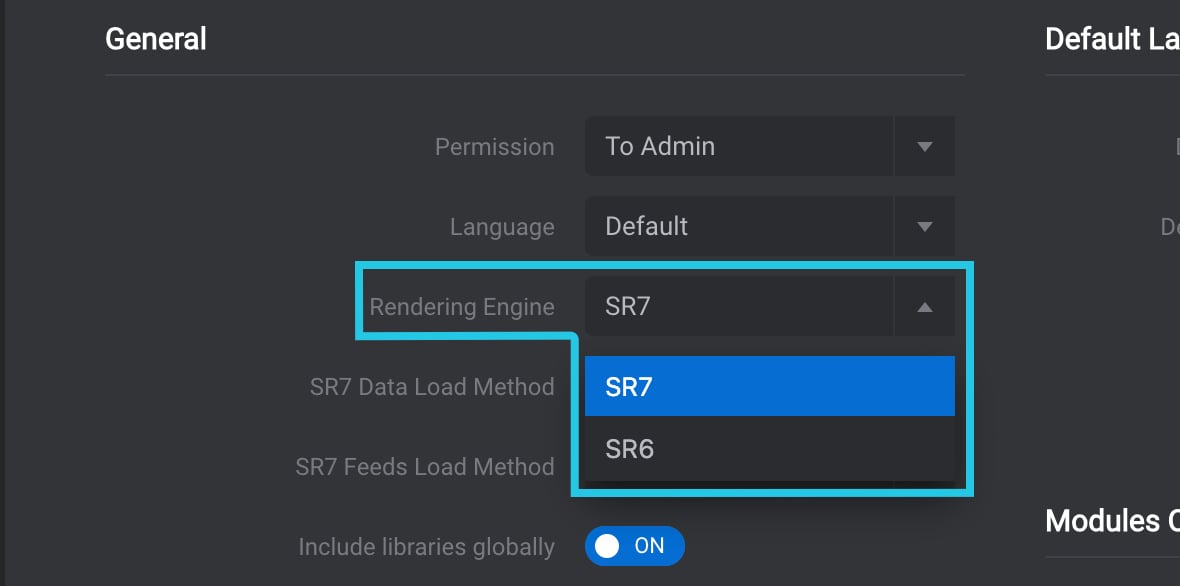Click the SR7 Feeds Load Method label

click(x=425, y=466)
